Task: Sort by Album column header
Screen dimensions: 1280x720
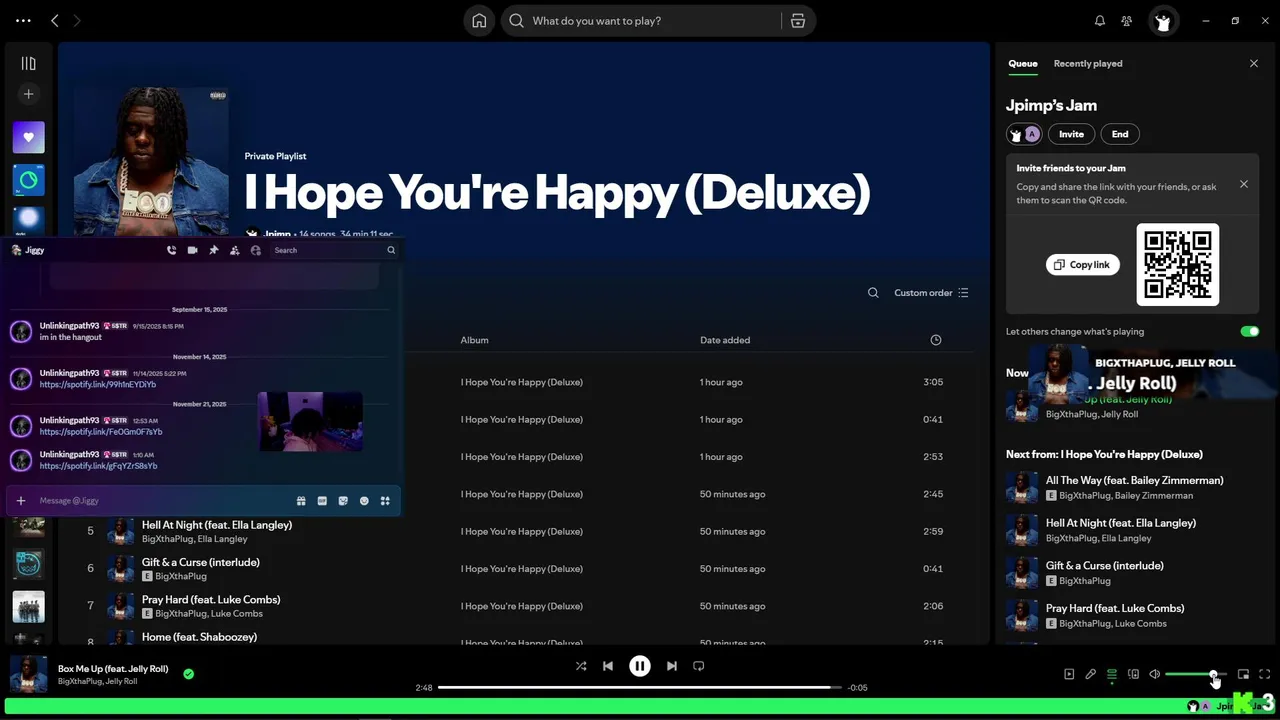Action: coord(474,340)
